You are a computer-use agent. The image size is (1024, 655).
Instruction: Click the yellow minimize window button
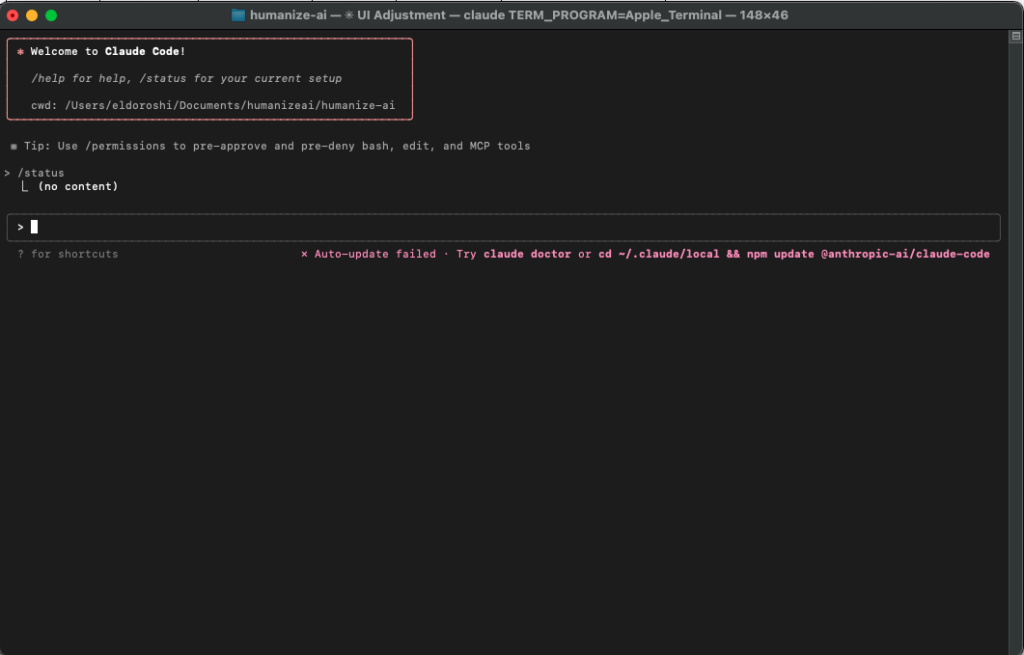32,16
